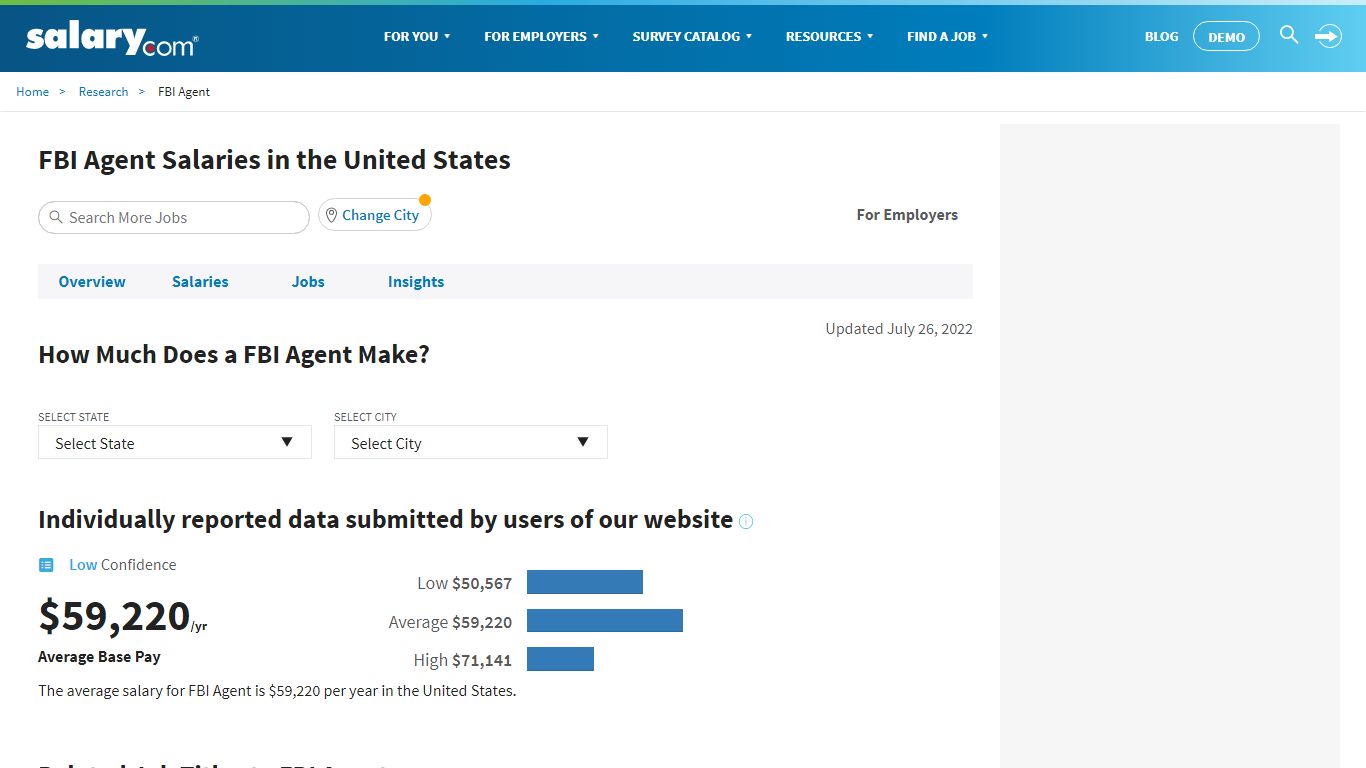Expand the Find a Job menu

(x=947, y=36)
